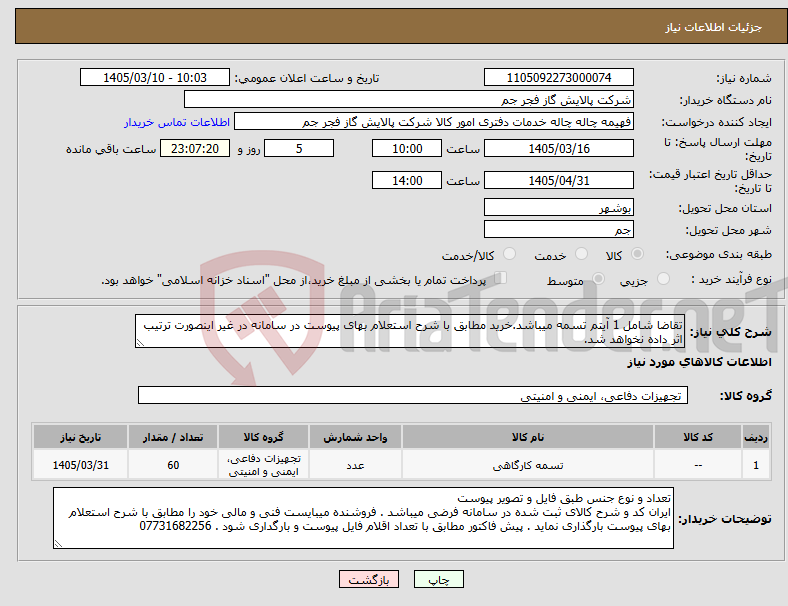Image resolution: width=788 pixels, height=606 pixels.
Task: Click the quantity cell 60
Action: click(173, 465)
